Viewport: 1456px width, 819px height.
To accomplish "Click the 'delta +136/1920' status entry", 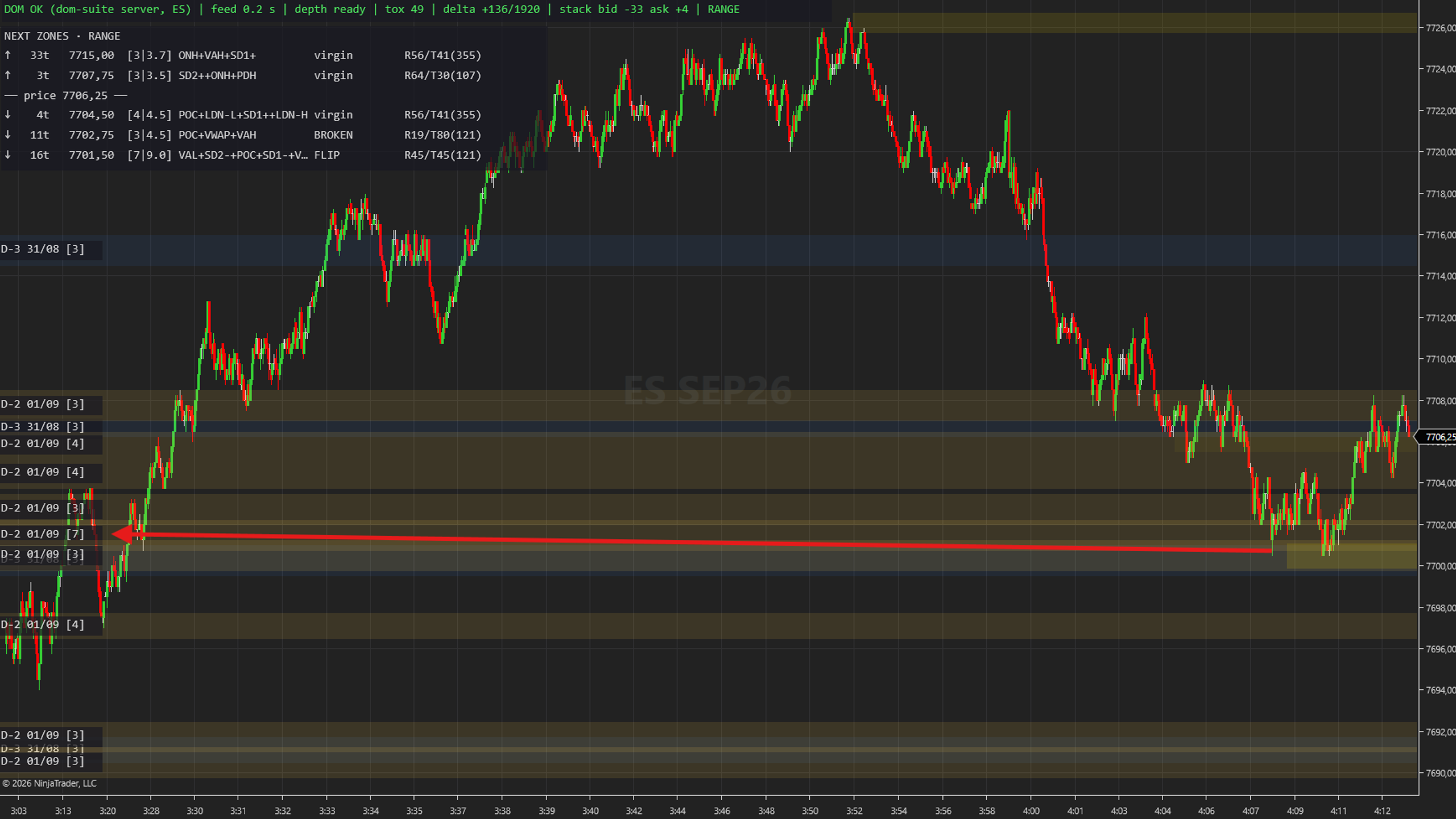I will (491, 9).
